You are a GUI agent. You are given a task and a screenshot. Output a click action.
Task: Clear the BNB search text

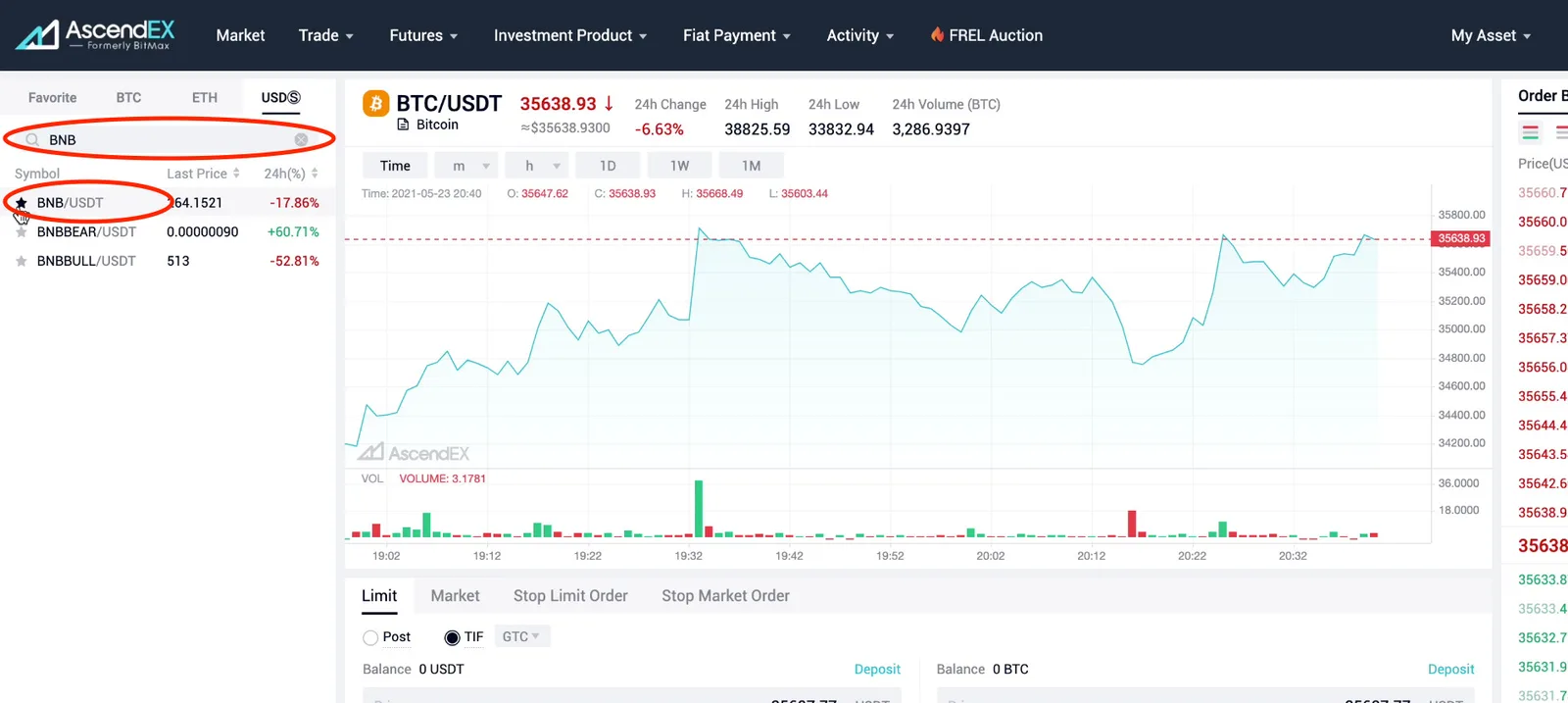(301, 140)
